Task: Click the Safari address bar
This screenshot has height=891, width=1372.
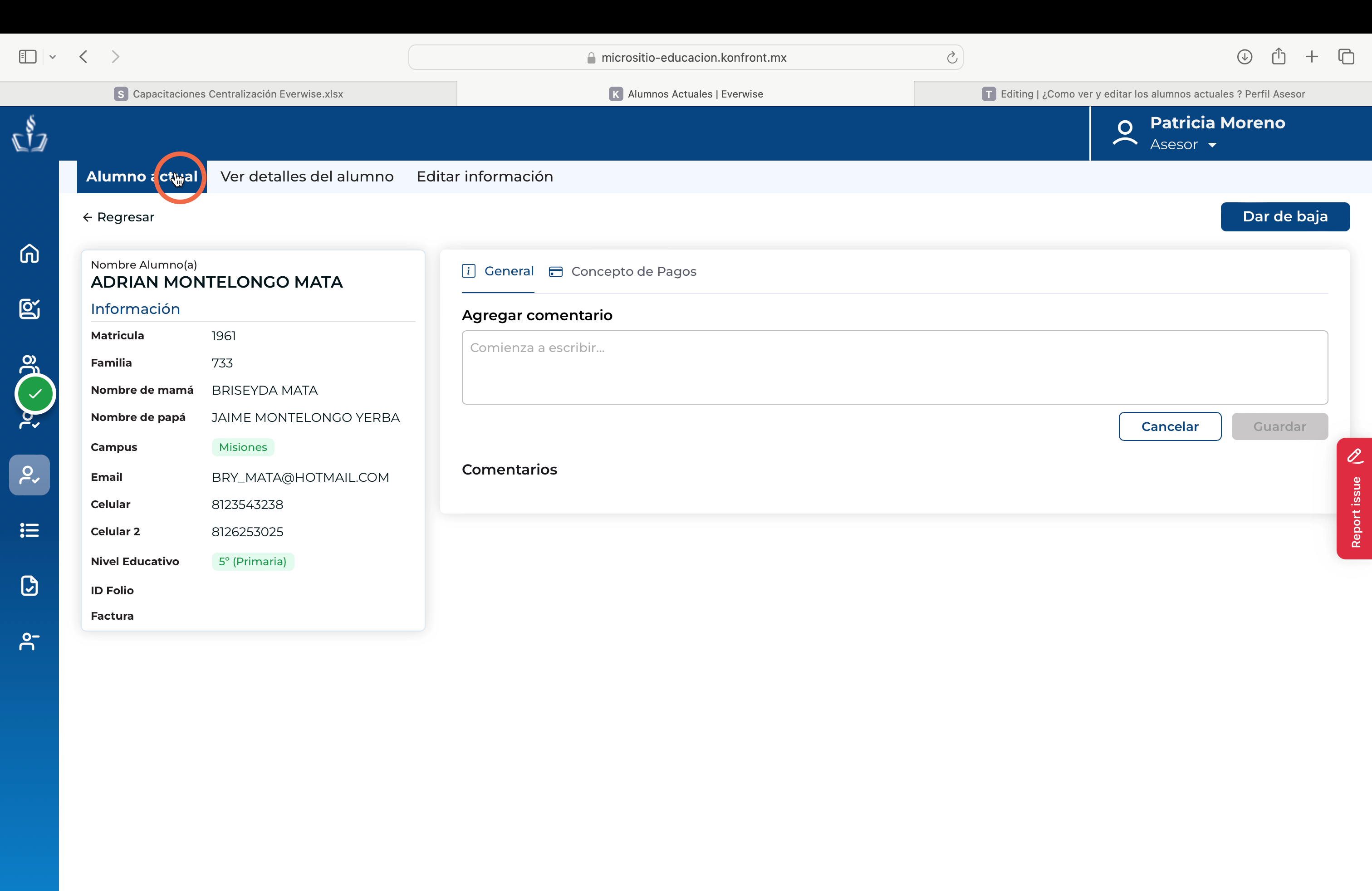Action: click(686, 57)
